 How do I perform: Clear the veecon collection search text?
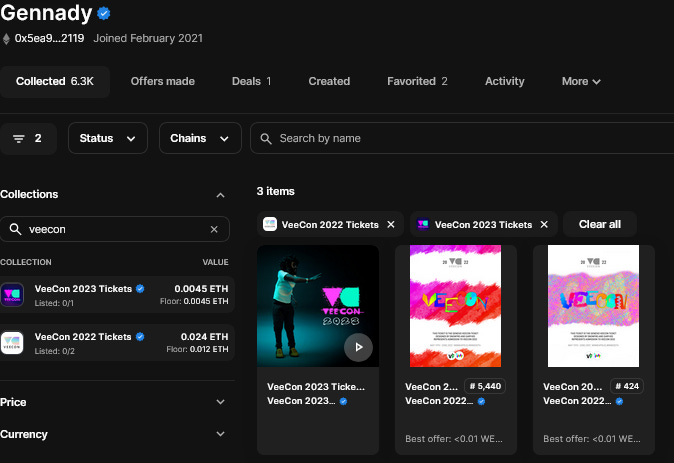pyautogui.click(x=214, y=230)
